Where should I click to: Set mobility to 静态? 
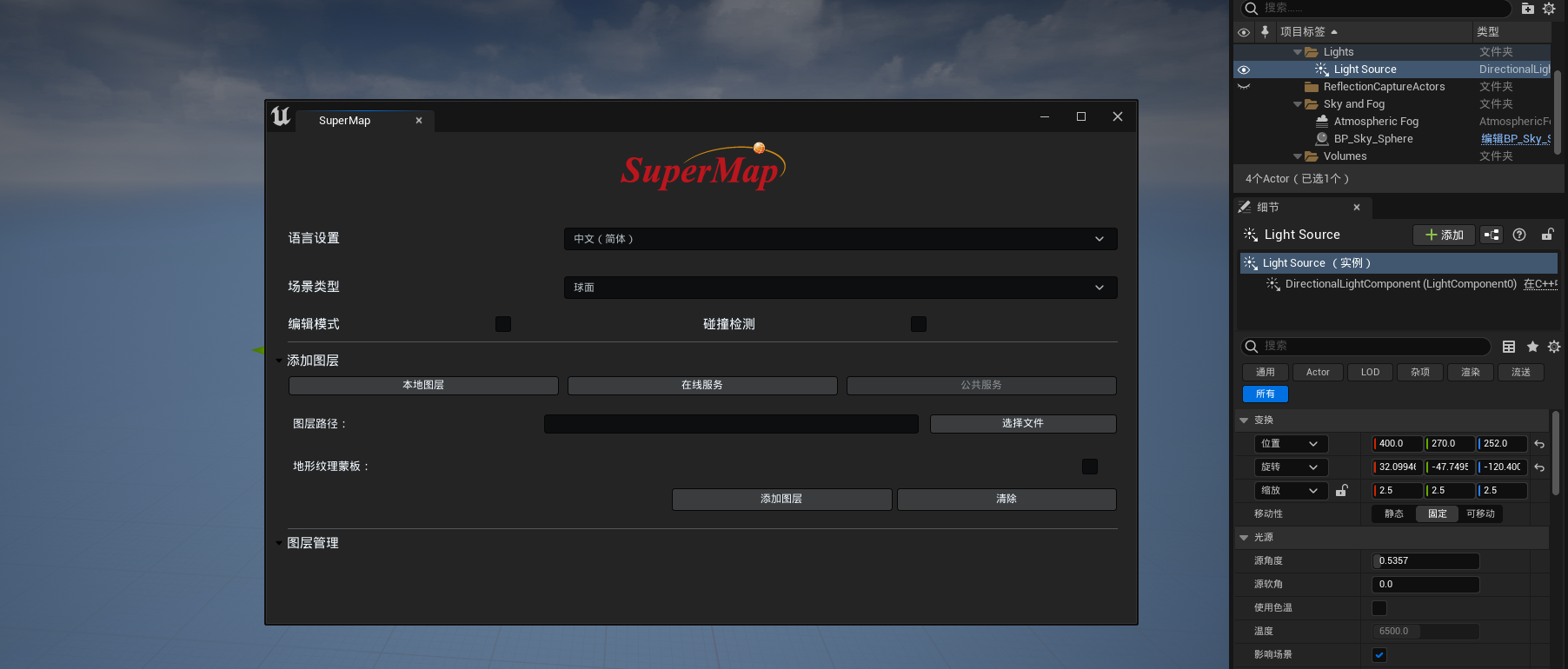pyautogui.click(x=1394, y=514)
